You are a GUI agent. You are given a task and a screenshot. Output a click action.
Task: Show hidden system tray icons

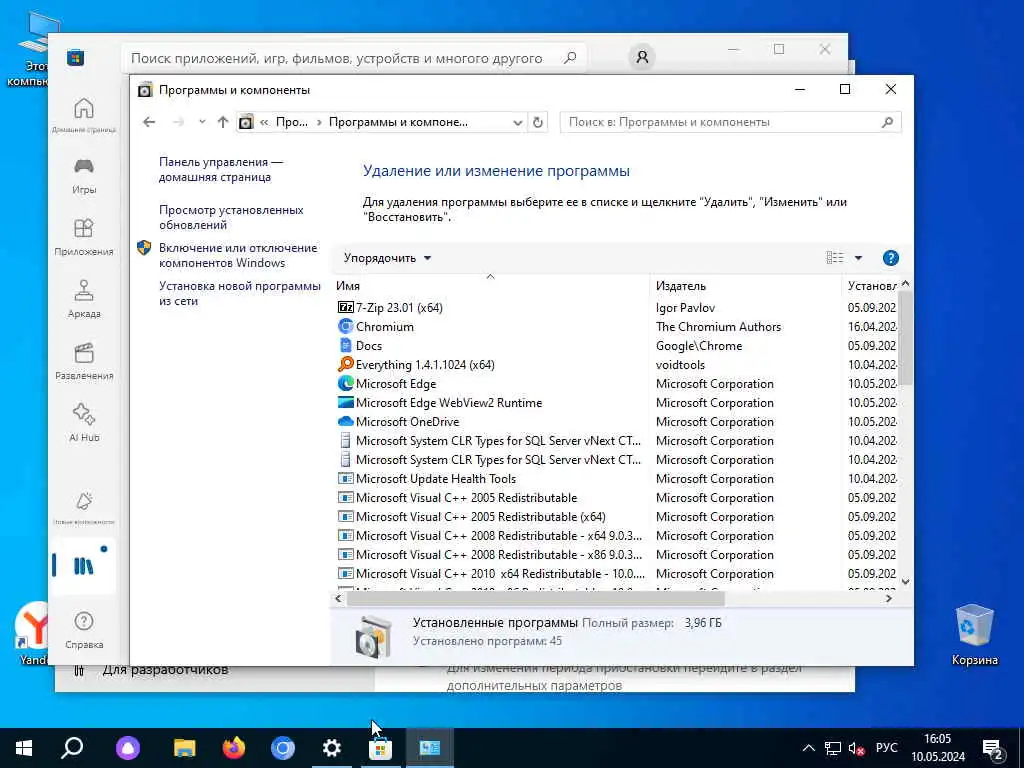tap(808, 748)
